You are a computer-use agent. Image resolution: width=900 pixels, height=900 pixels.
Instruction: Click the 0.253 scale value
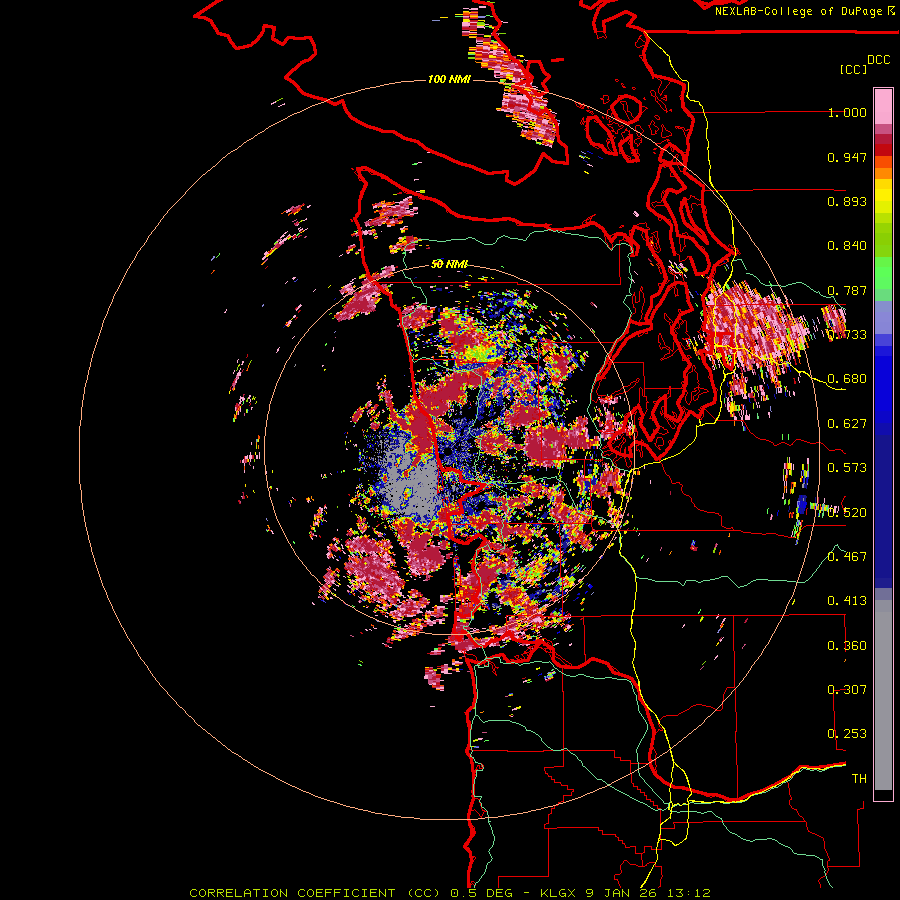(x=847, y=734)
